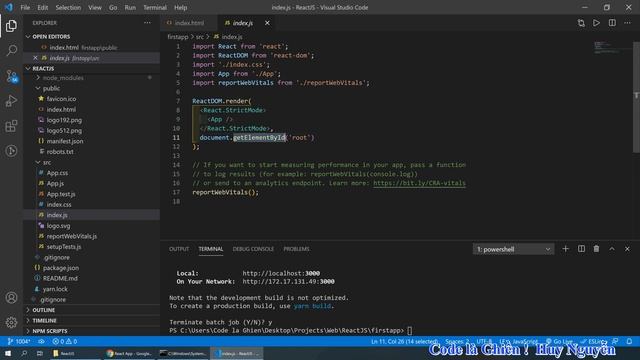Open package.json in the file tree

point(61,268)
